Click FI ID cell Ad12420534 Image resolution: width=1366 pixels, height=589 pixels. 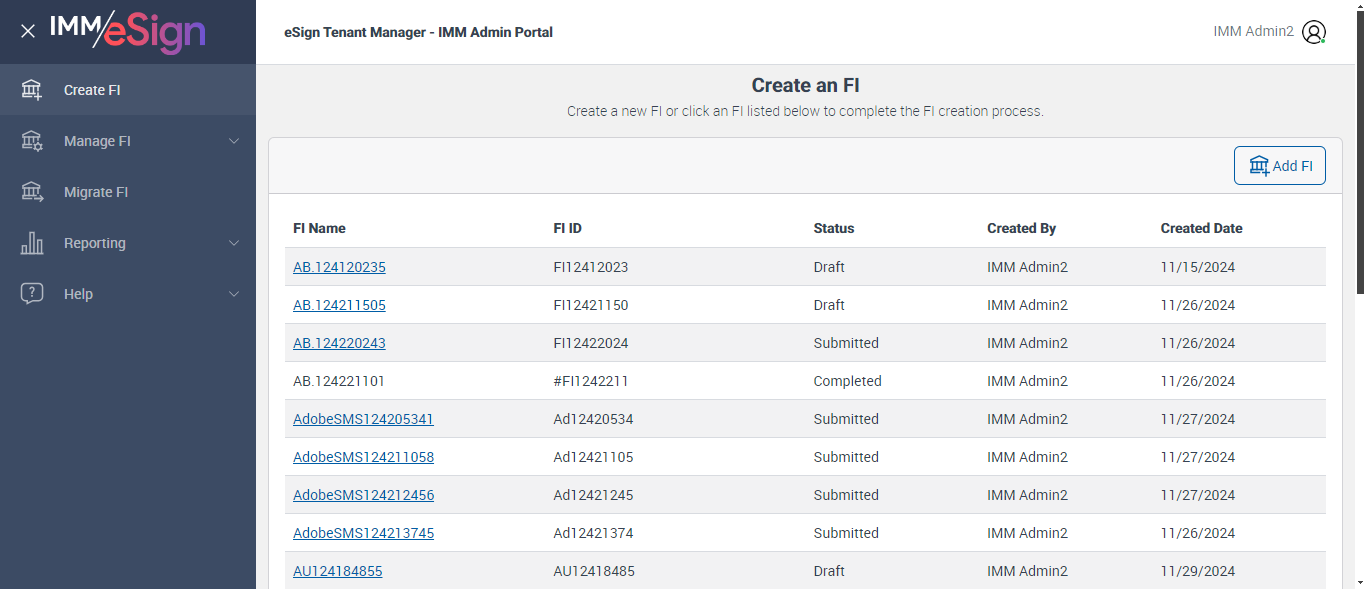pyautogui.click(x=593, y=419)
